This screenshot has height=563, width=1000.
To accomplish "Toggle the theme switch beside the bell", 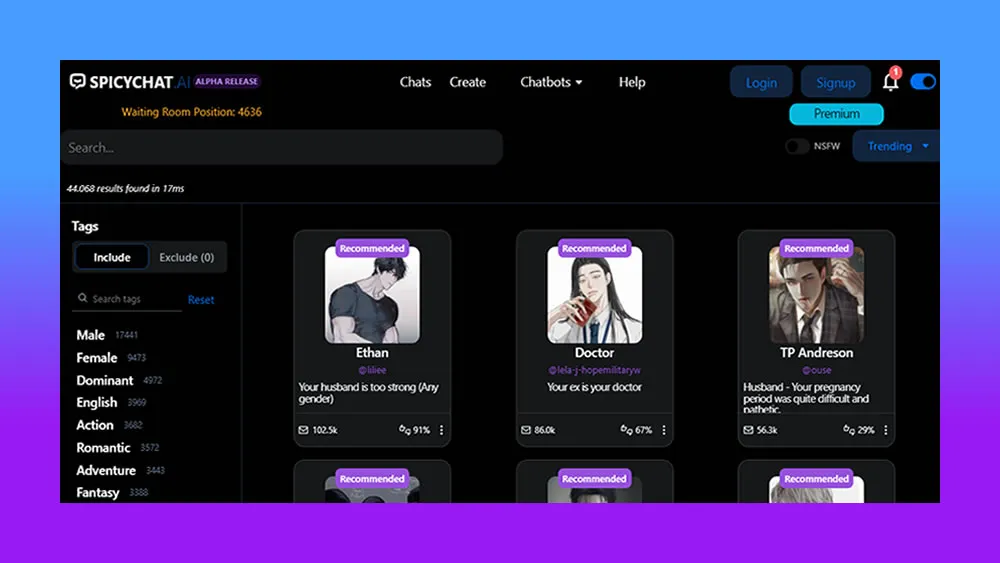I will (x=923, y=82).
